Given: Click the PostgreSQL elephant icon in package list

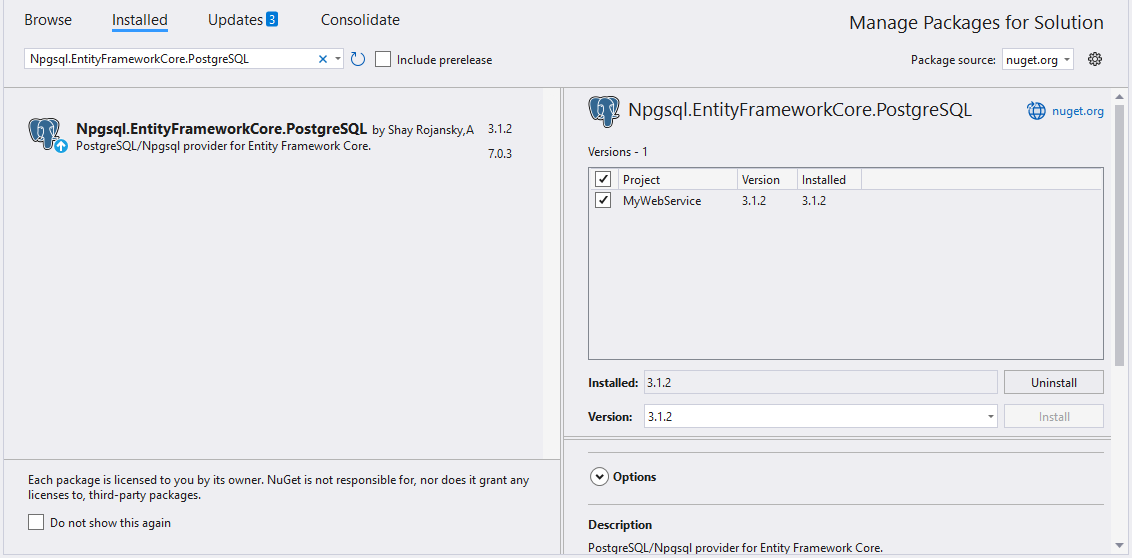Looking at the screenshot, I should pos(45,134).
